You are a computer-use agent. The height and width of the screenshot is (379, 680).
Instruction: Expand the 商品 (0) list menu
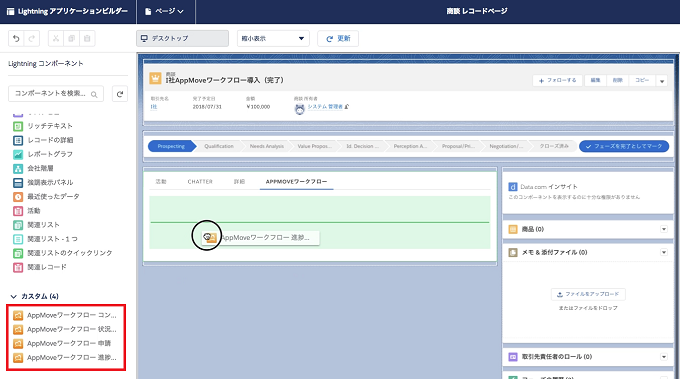664,229
